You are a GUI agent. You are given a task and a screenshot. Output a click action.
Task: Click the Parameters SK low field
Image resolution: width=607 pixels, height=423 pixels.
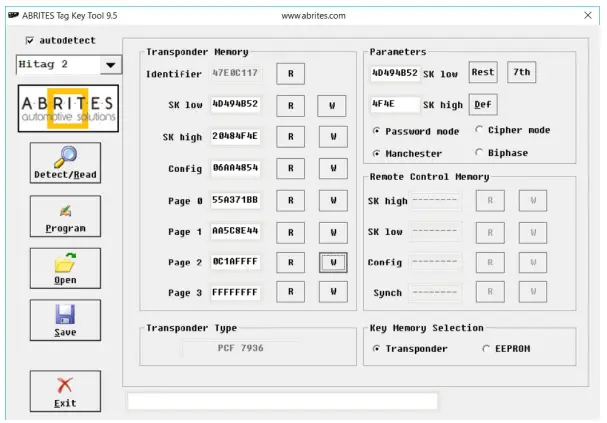(395, 73)
